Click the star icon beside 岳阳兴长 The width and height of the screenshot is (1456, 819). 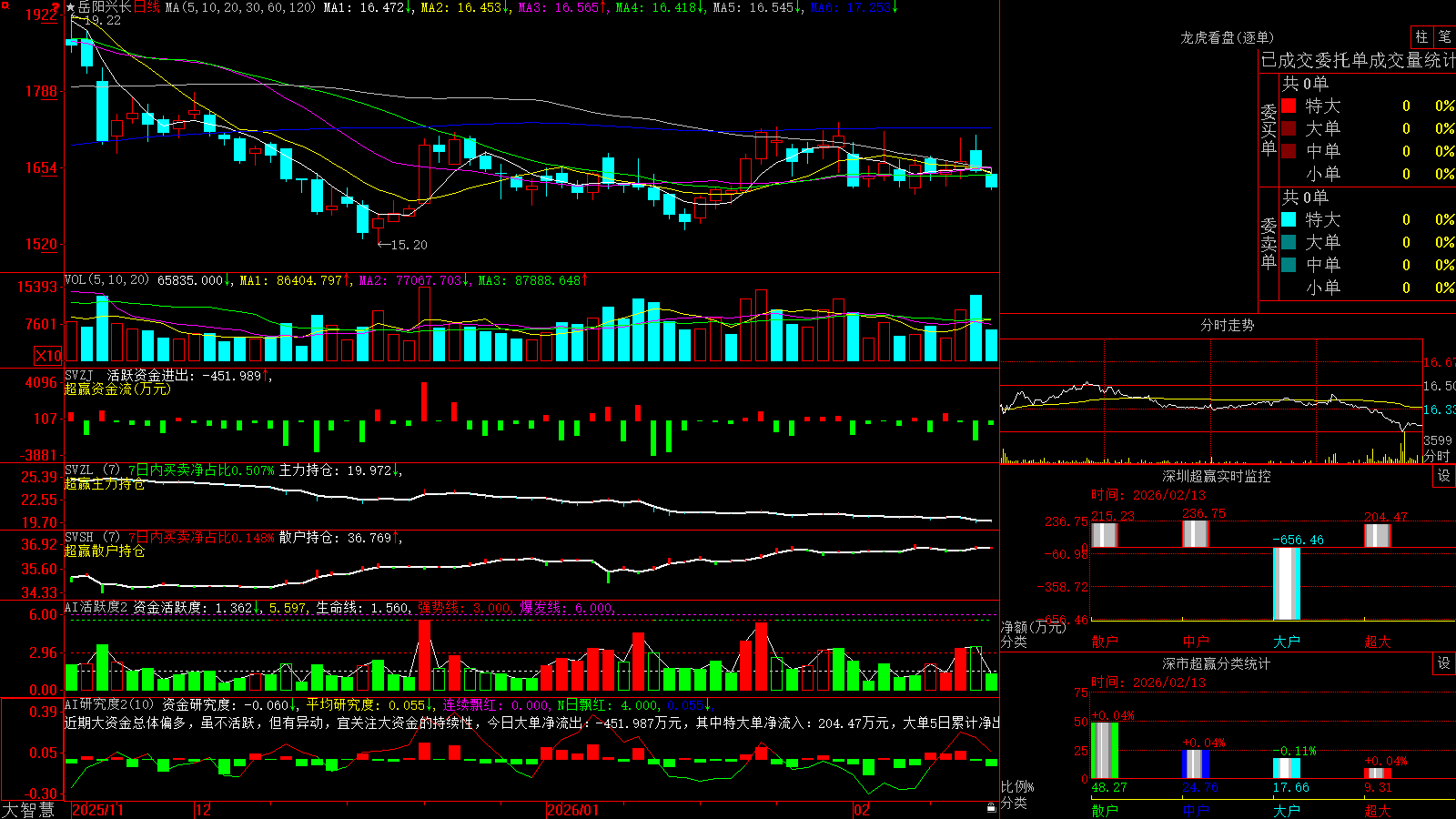click(x=71, y=7)
